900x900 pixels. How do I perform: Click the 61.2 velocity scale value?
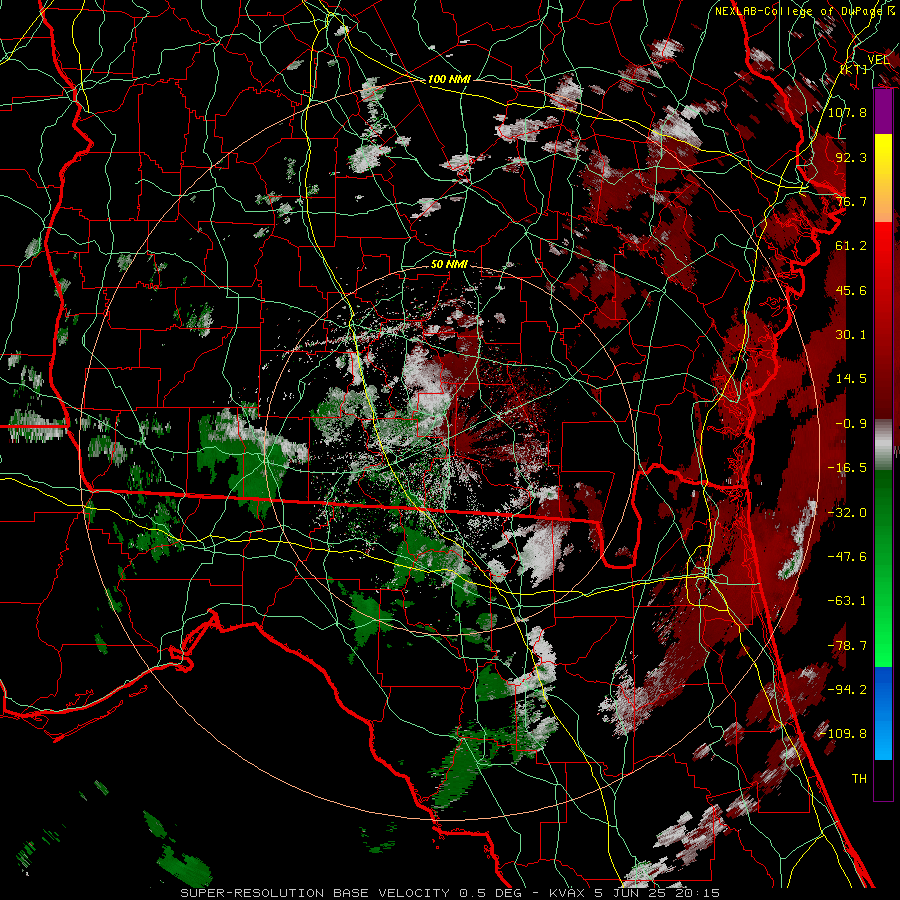coord(851,246)
